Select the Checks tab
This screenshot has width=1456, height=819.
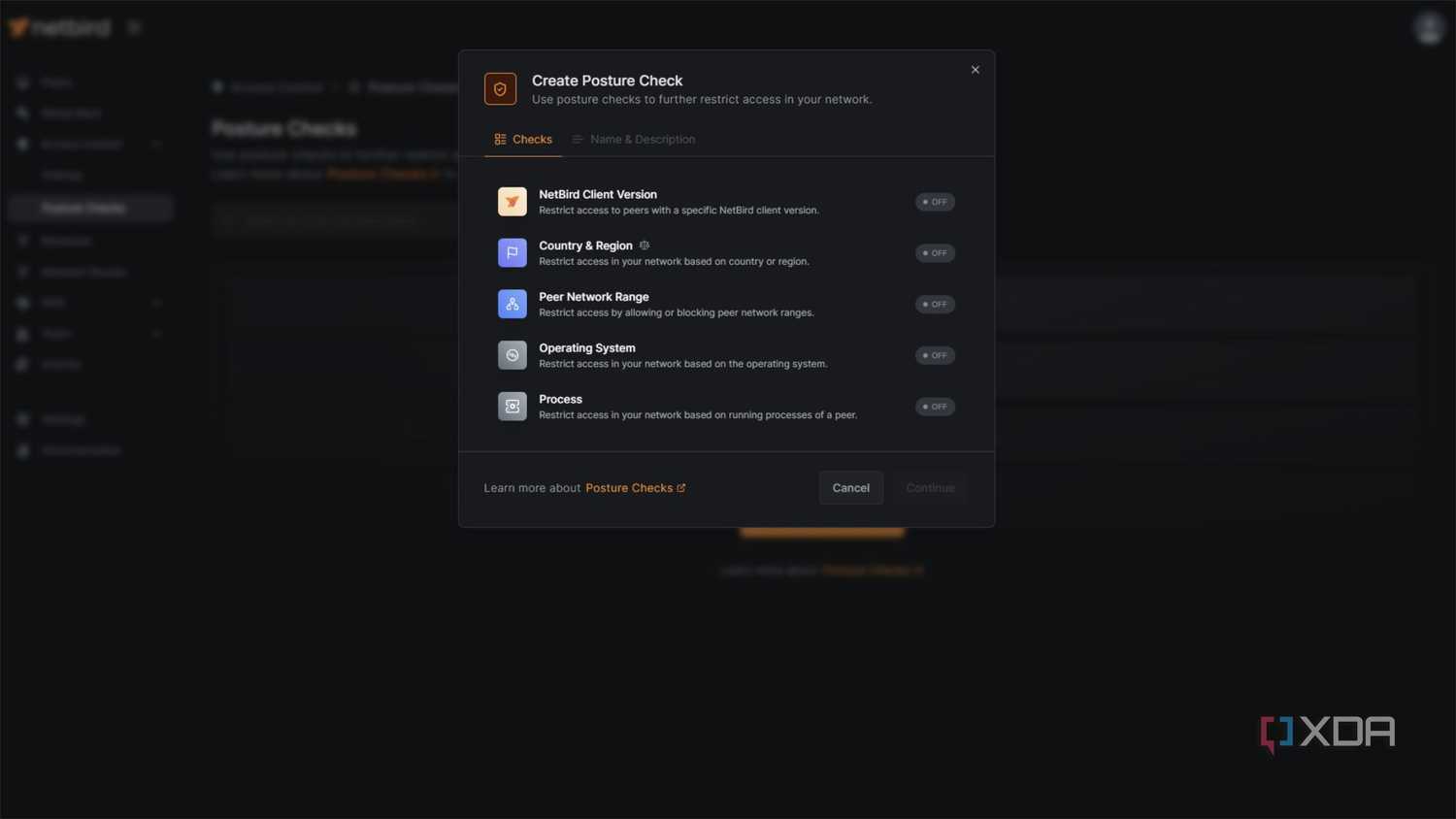coord(523,140)
